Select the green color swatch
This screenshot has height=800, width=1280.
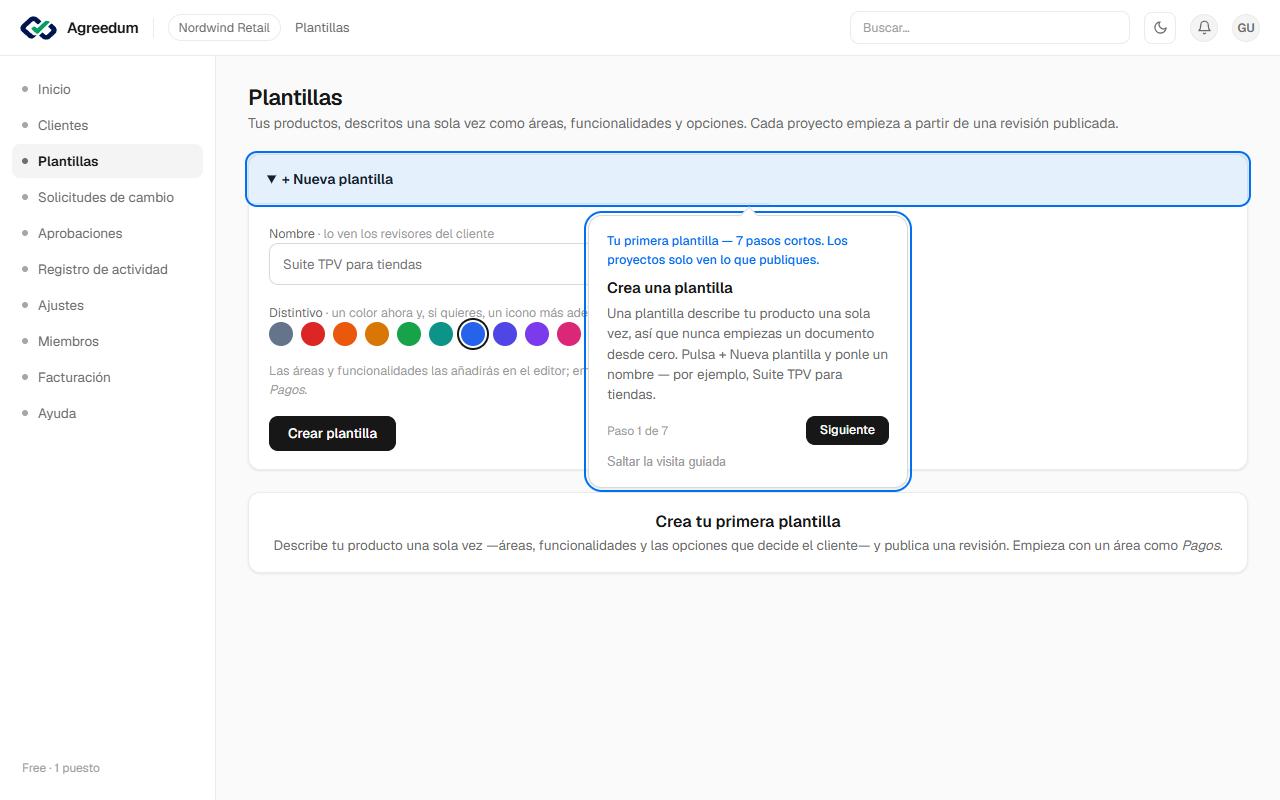[409, 334]
